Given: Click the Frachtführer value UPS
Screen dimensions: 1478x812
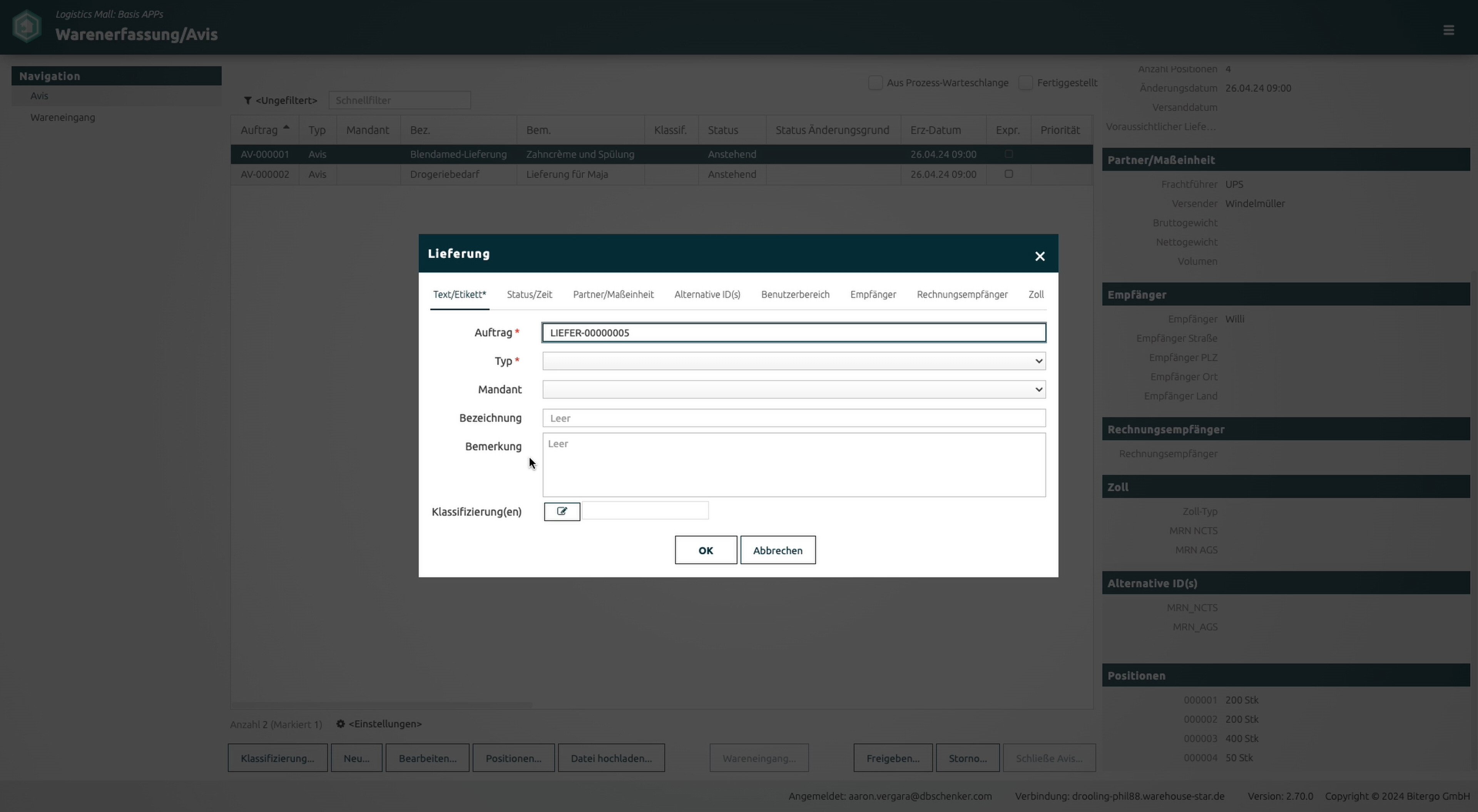Looking at the screenshot, I should [x=1234, y=184].
